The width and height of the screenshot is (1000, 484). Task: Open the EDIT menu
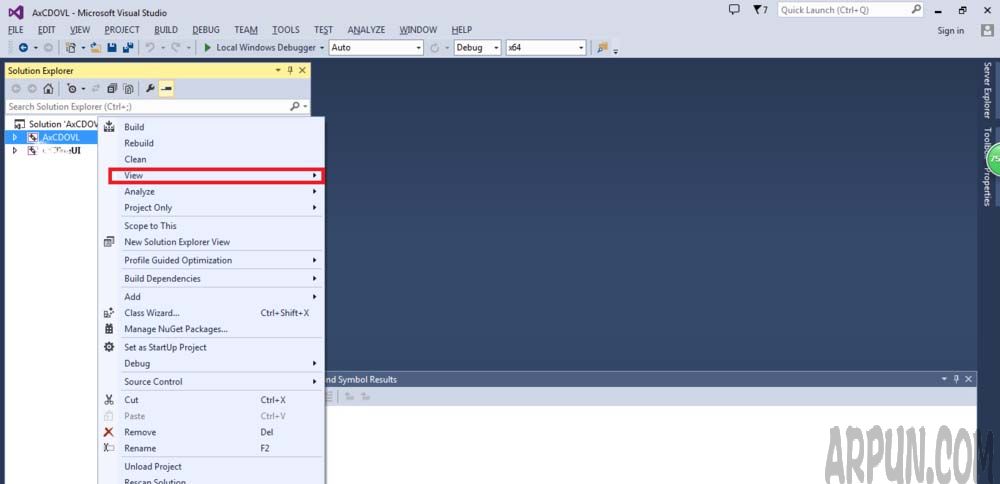[x=47, y=30]
